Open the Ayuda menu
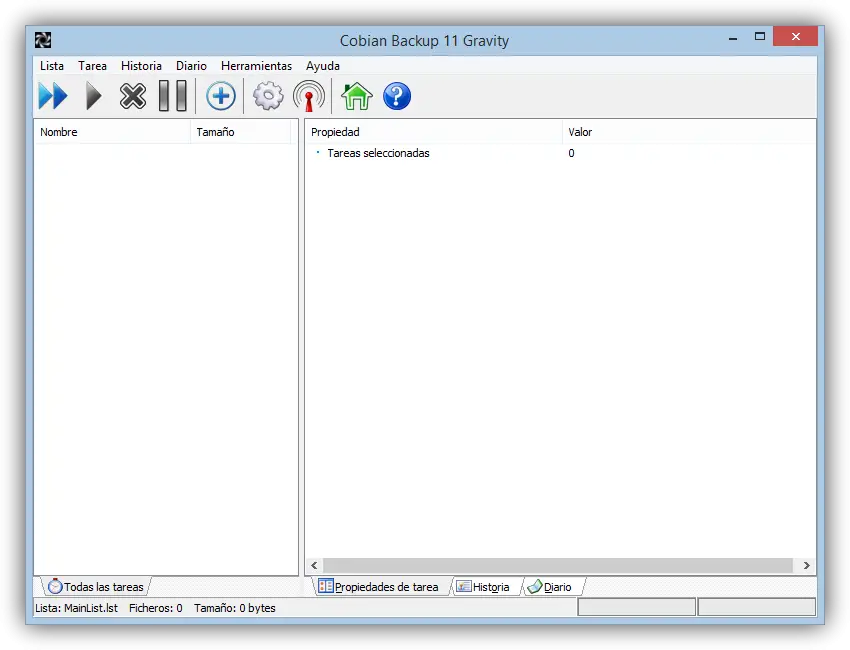 pos(323,66)
